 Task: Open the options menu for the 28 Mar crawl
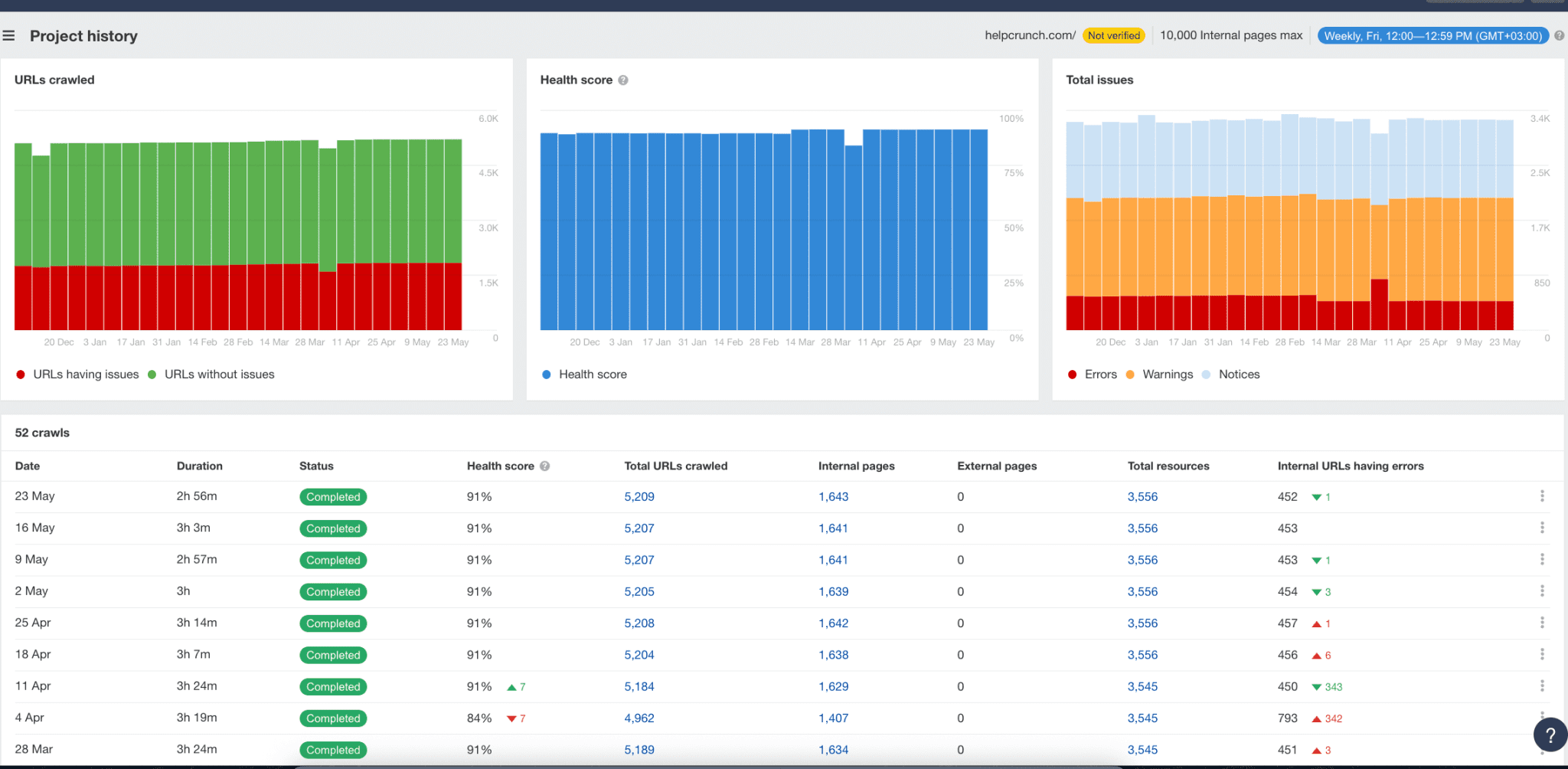pos(1543,749)
